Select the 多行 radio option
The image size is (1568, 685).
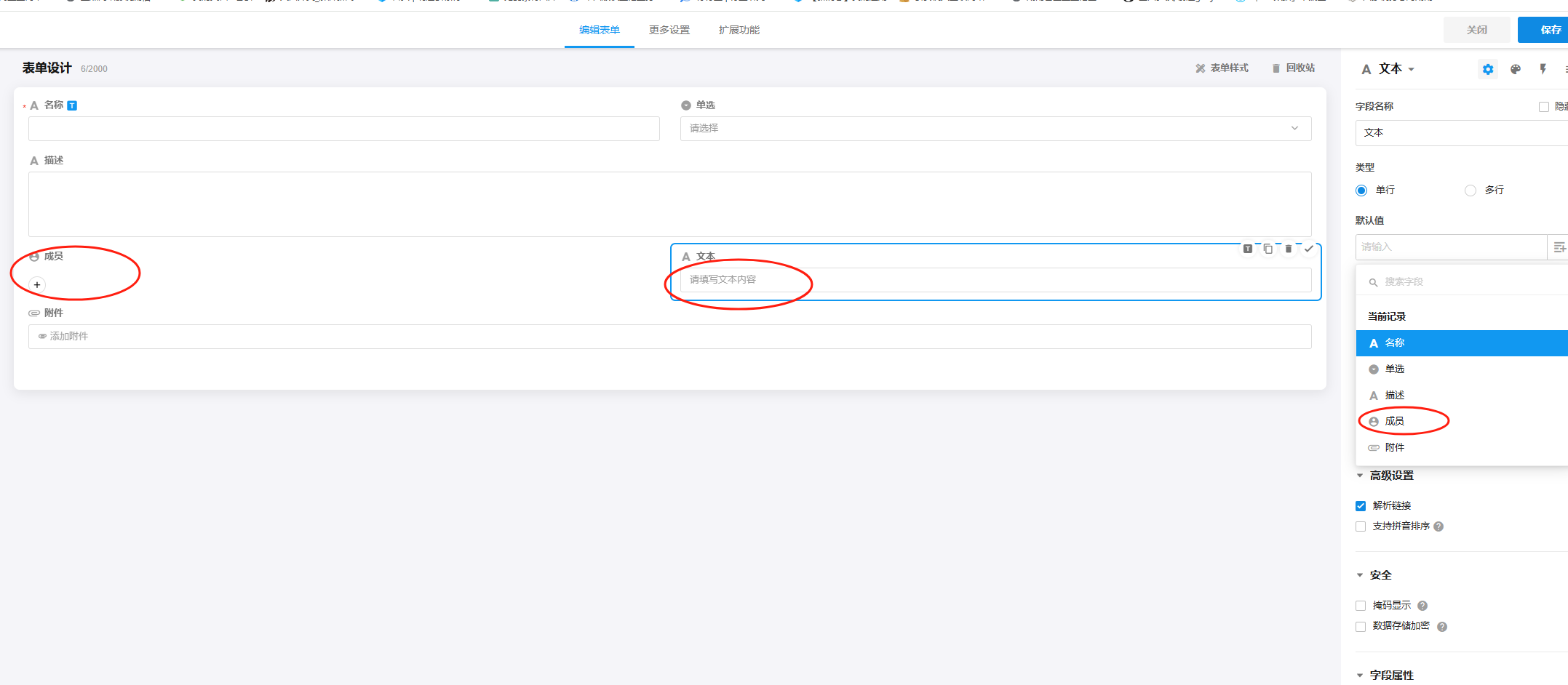tap(1471, 191)
